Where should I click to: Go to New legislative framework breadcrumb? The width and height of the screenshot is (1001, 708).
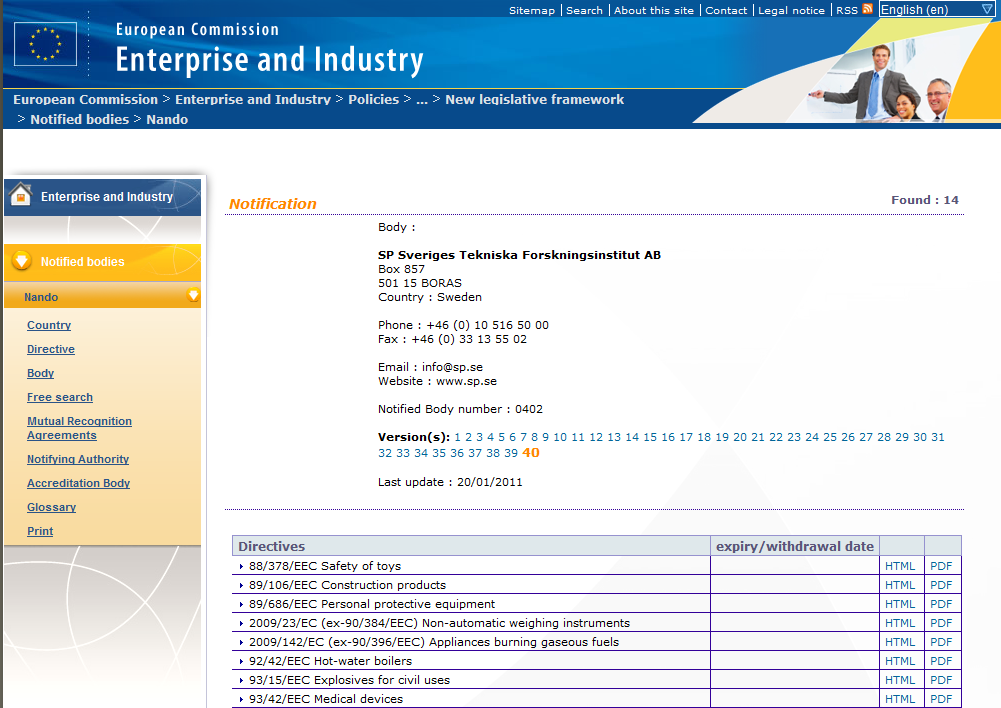(534, 100)
